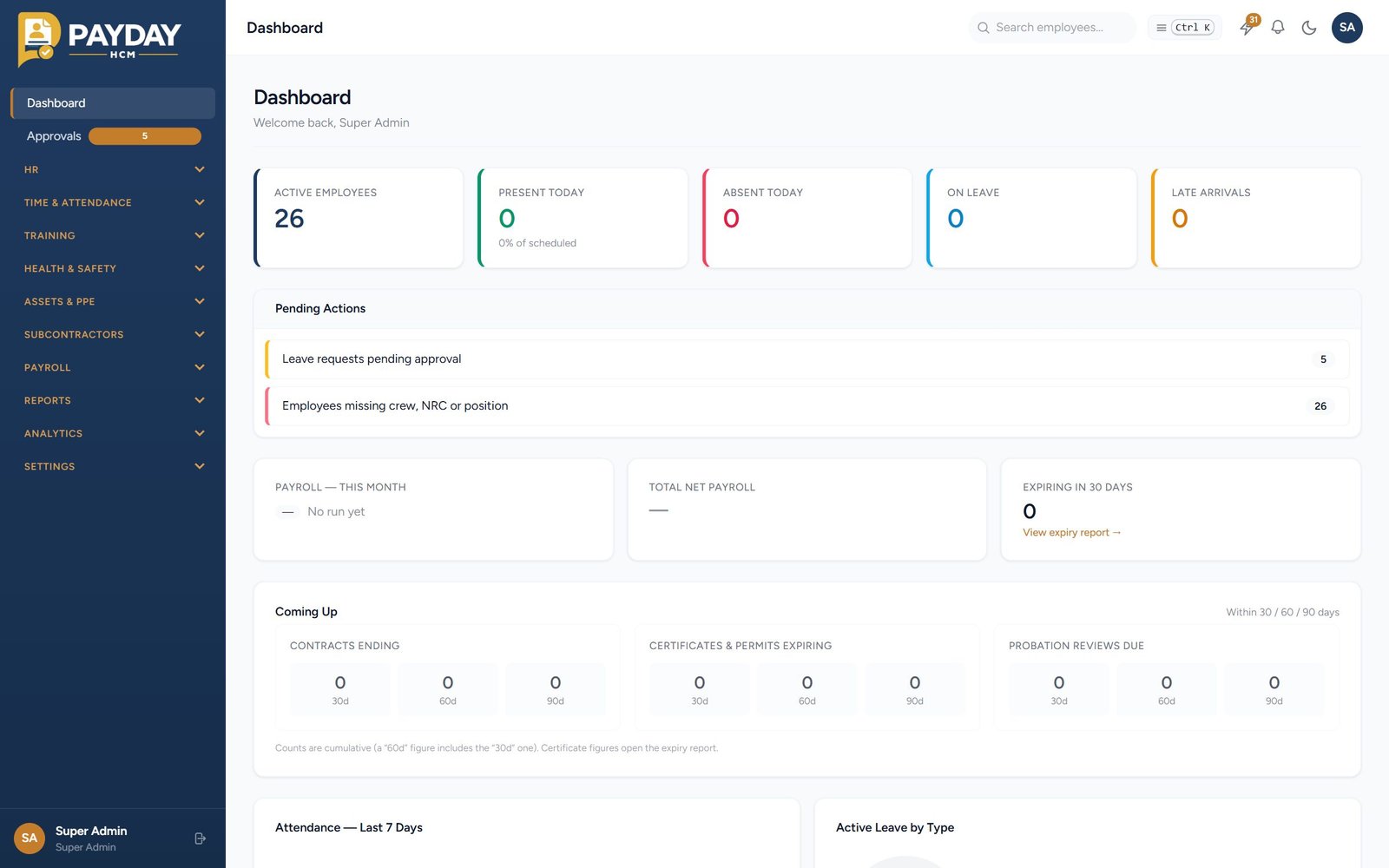The height and width of the screenshot is (868, 1389).
Task: Click 'Within 30 / 60 / 90 days' text
Action: click(x=1282, y=612)
